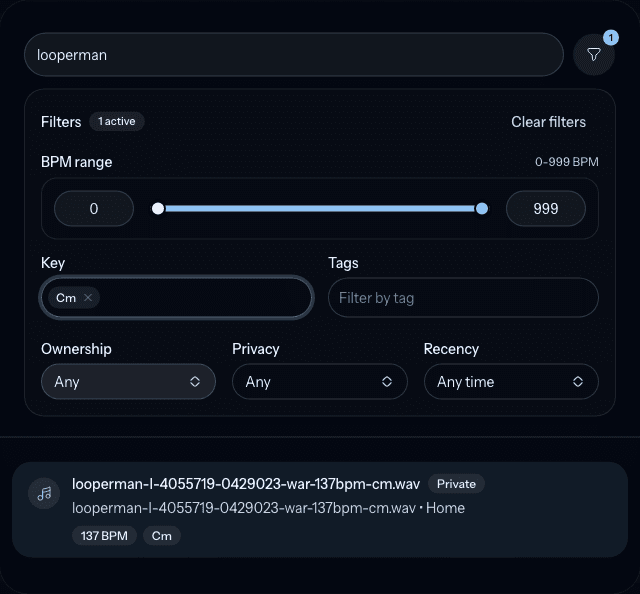Click Clear filters

pyautogui.click(x=548, y=122)
